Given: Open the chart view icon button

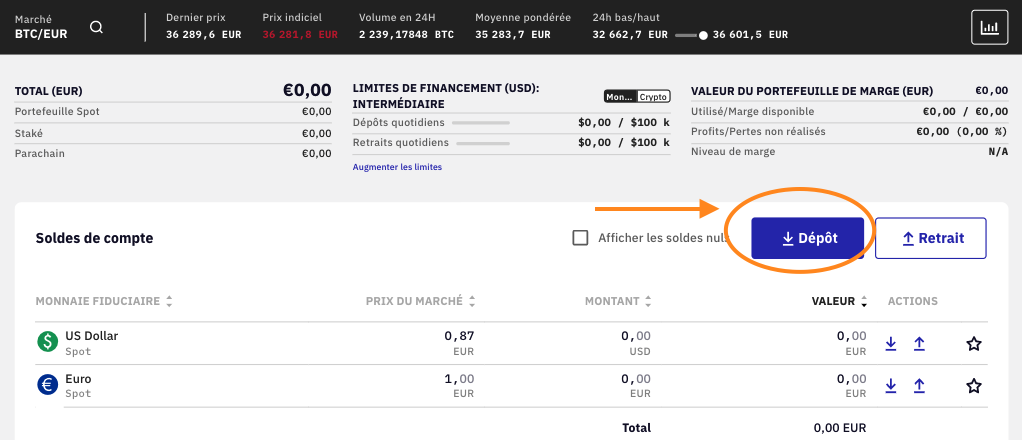Looking at the screenshot, I should tap(989, 27).
